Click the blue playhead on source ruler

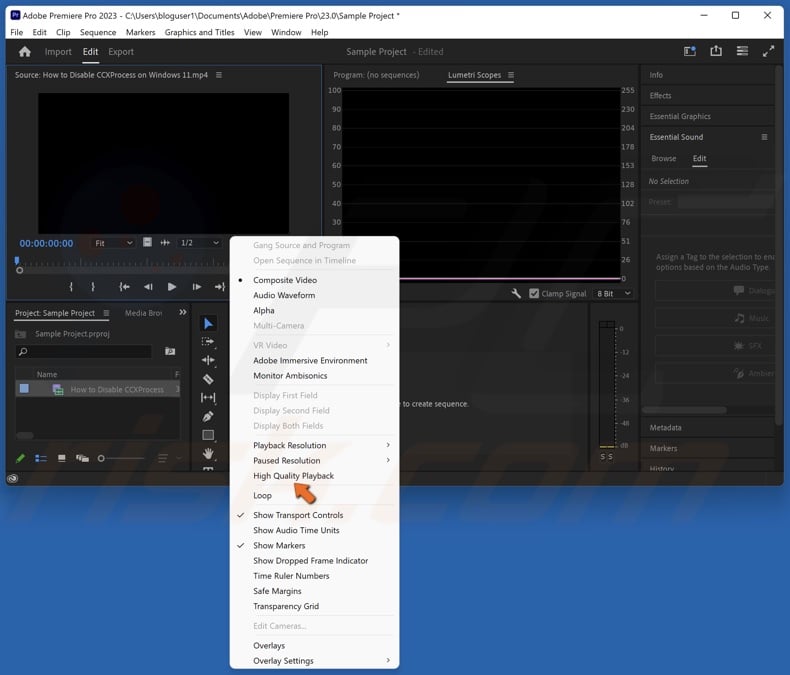tap(17, 260)
